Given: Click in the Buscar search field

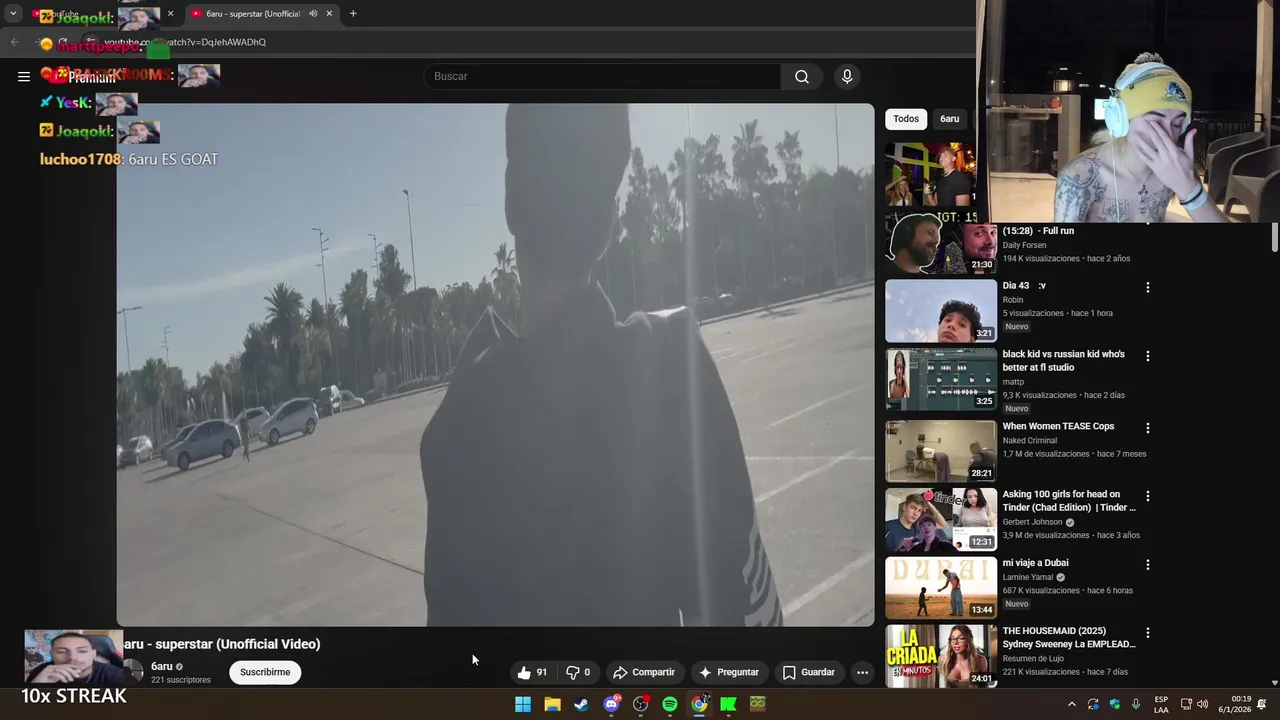Looking at the screenshot, I should click(x=603, y=77).
